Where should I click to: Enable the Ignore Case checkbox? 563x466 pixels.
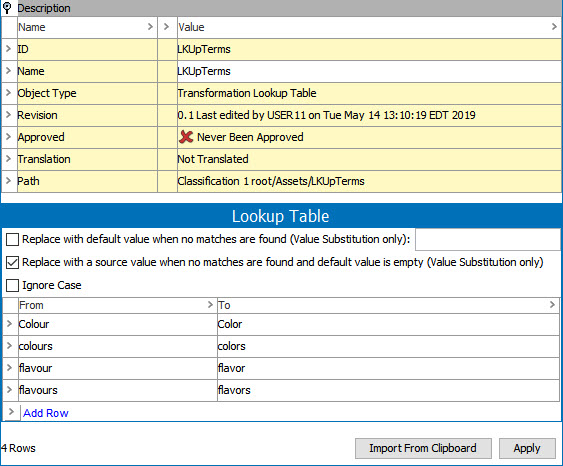pyautogui.click(x=13, y=285)
